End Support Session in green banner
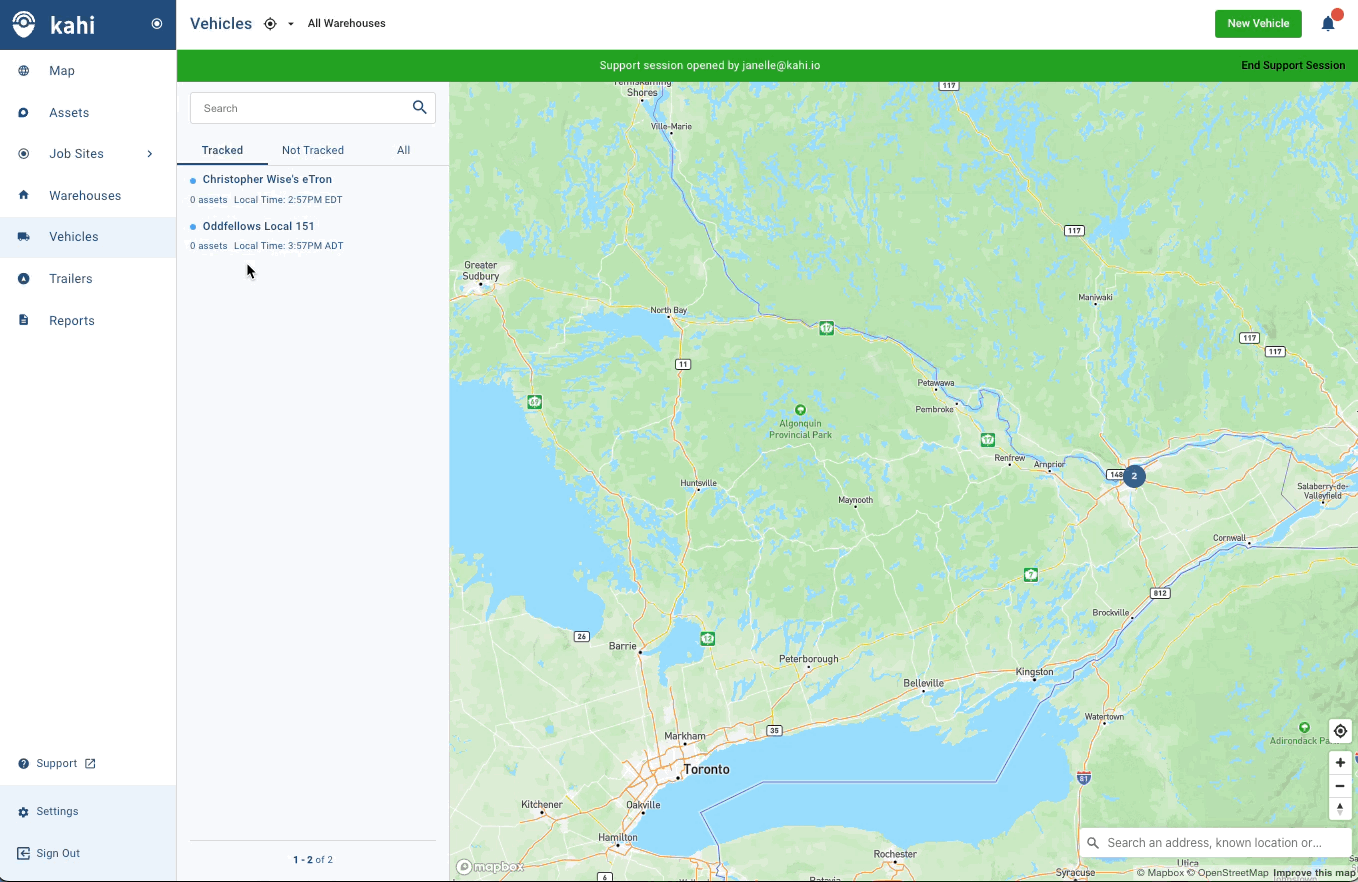 pos(1293,66)
